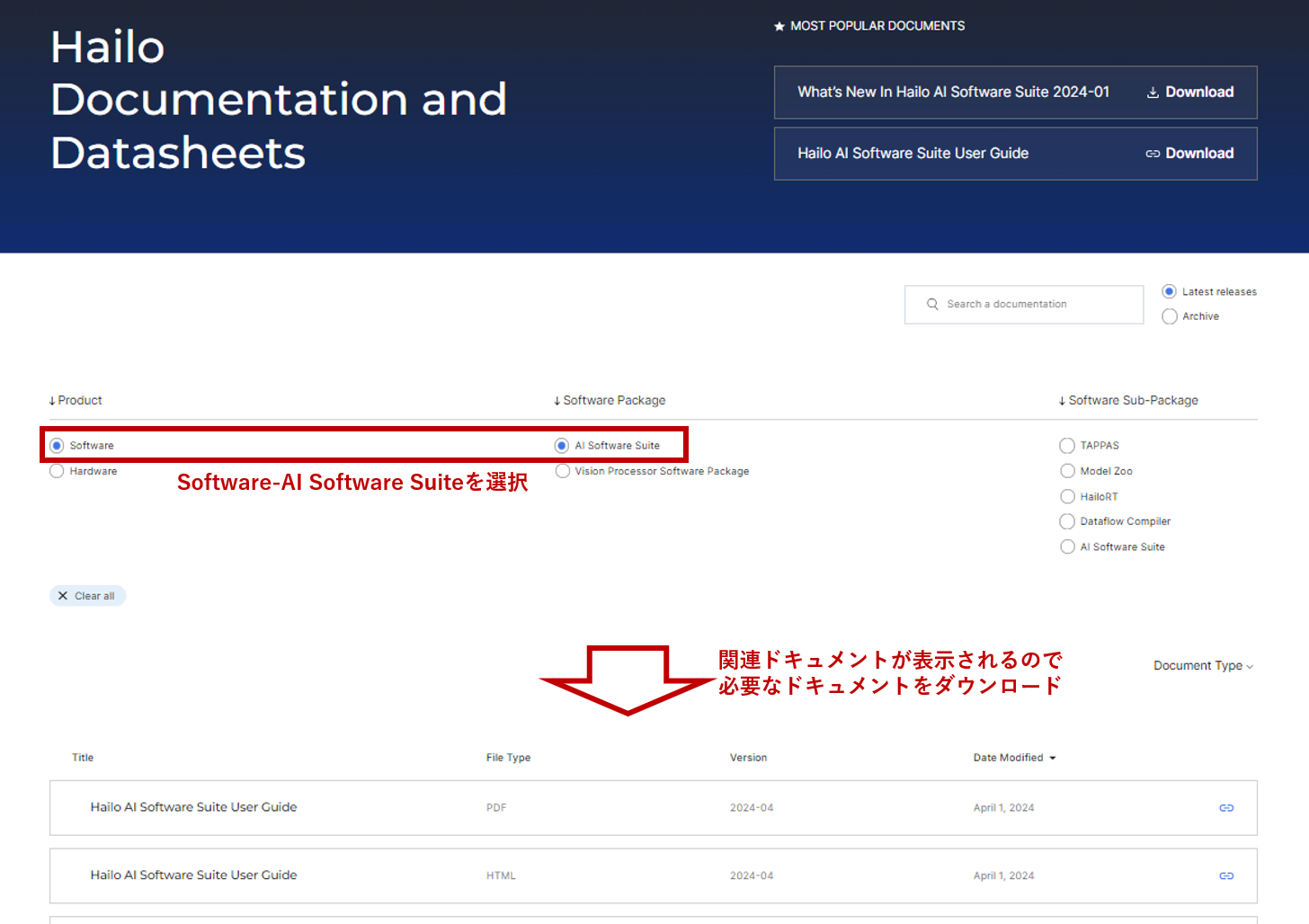Collapse the Software Sub-Package filter header
Image resolution: width=1309 pixels, height=924 pixels.
pyautogui.click(x=1127, y=401)
